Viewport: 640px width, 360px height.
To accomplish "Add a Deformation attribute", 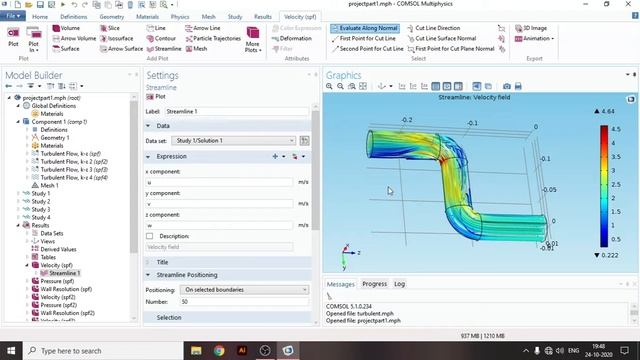I will 292,38.
